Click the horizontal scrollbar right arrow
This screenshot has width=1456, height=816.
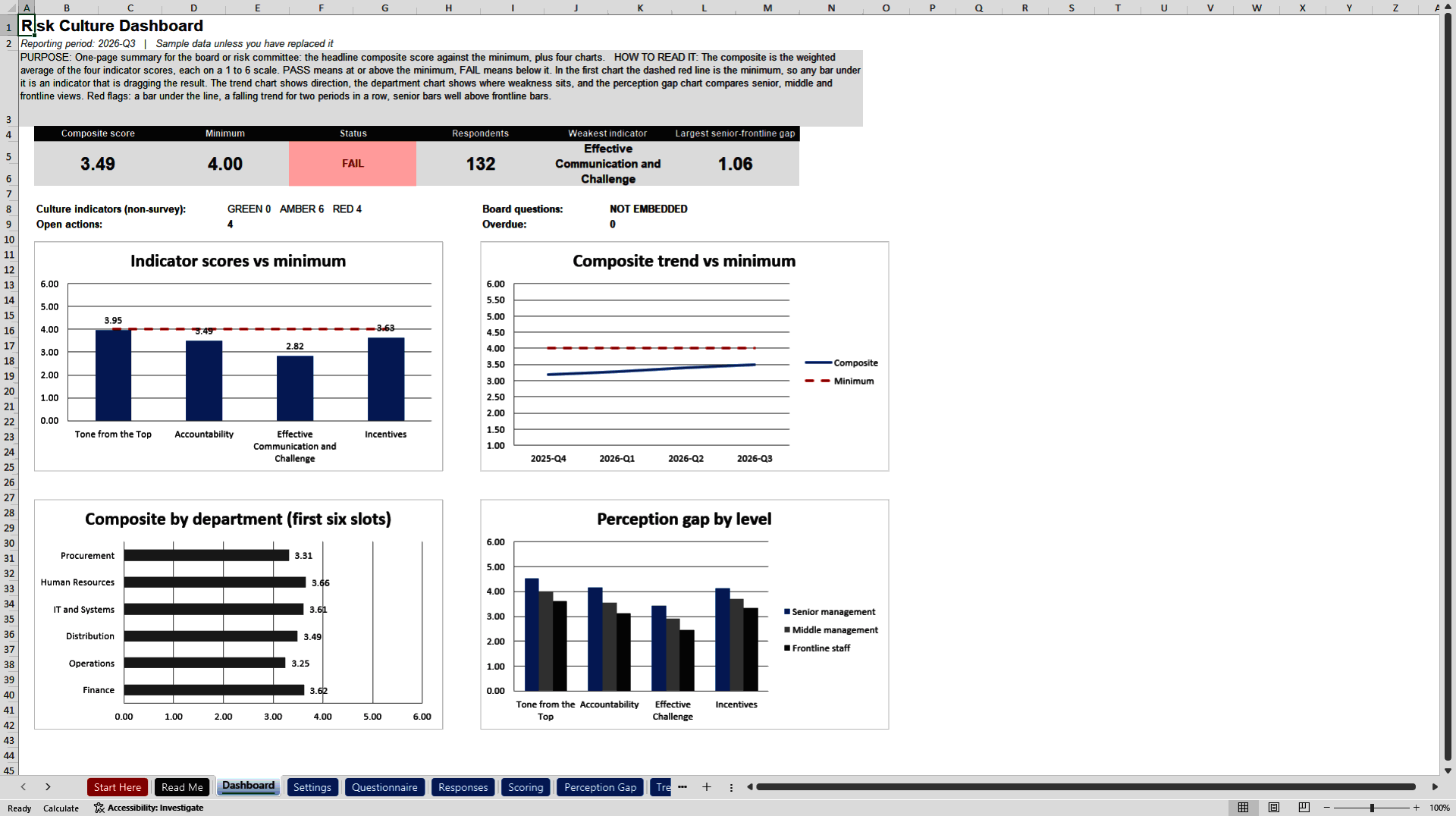click(1435, 787)
